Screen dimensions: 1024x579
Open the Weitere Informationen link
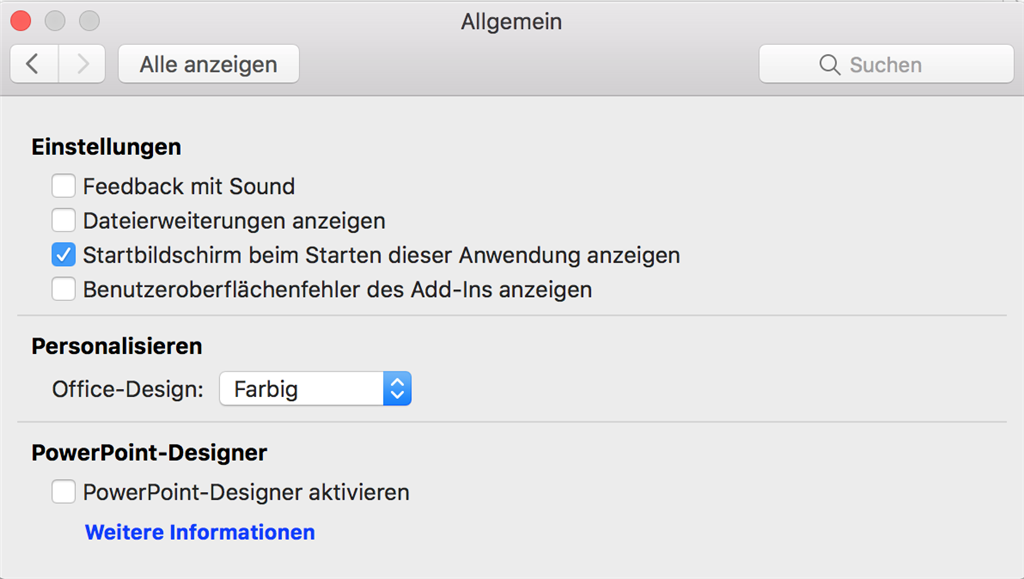(x=200, y=532)
